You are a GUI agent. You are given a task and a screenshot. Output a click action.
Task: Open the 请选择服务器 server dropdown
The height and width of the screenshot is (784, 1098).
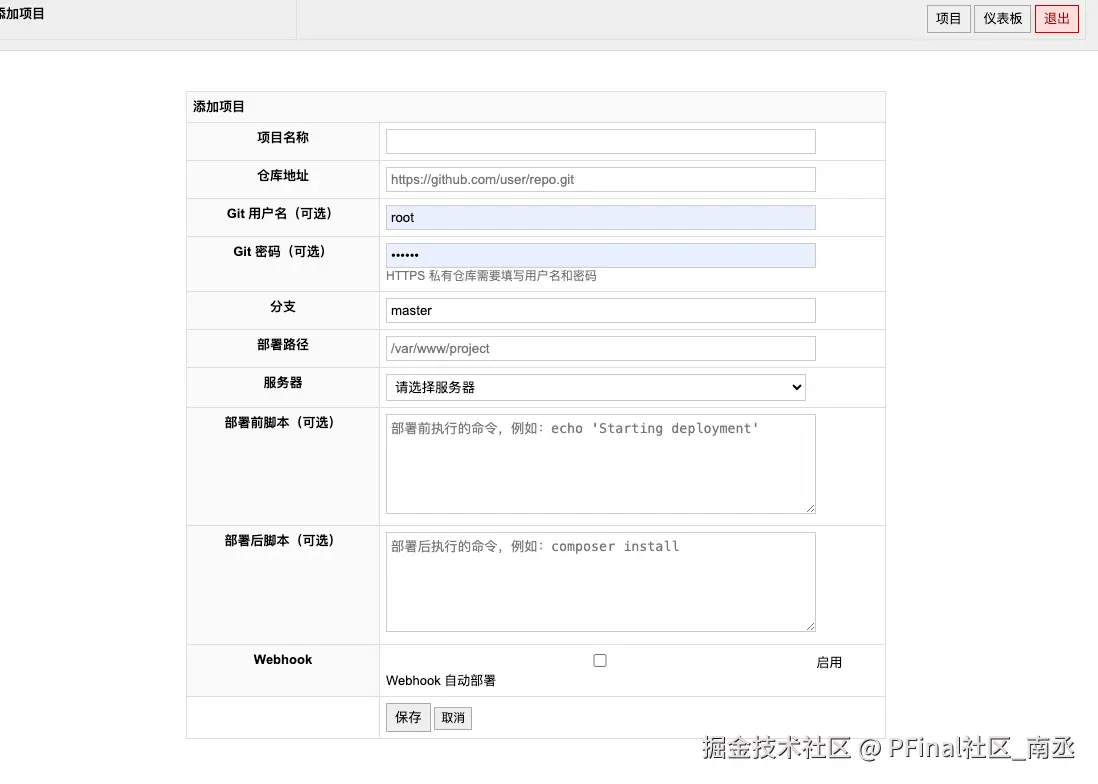(x=595, y=387)
